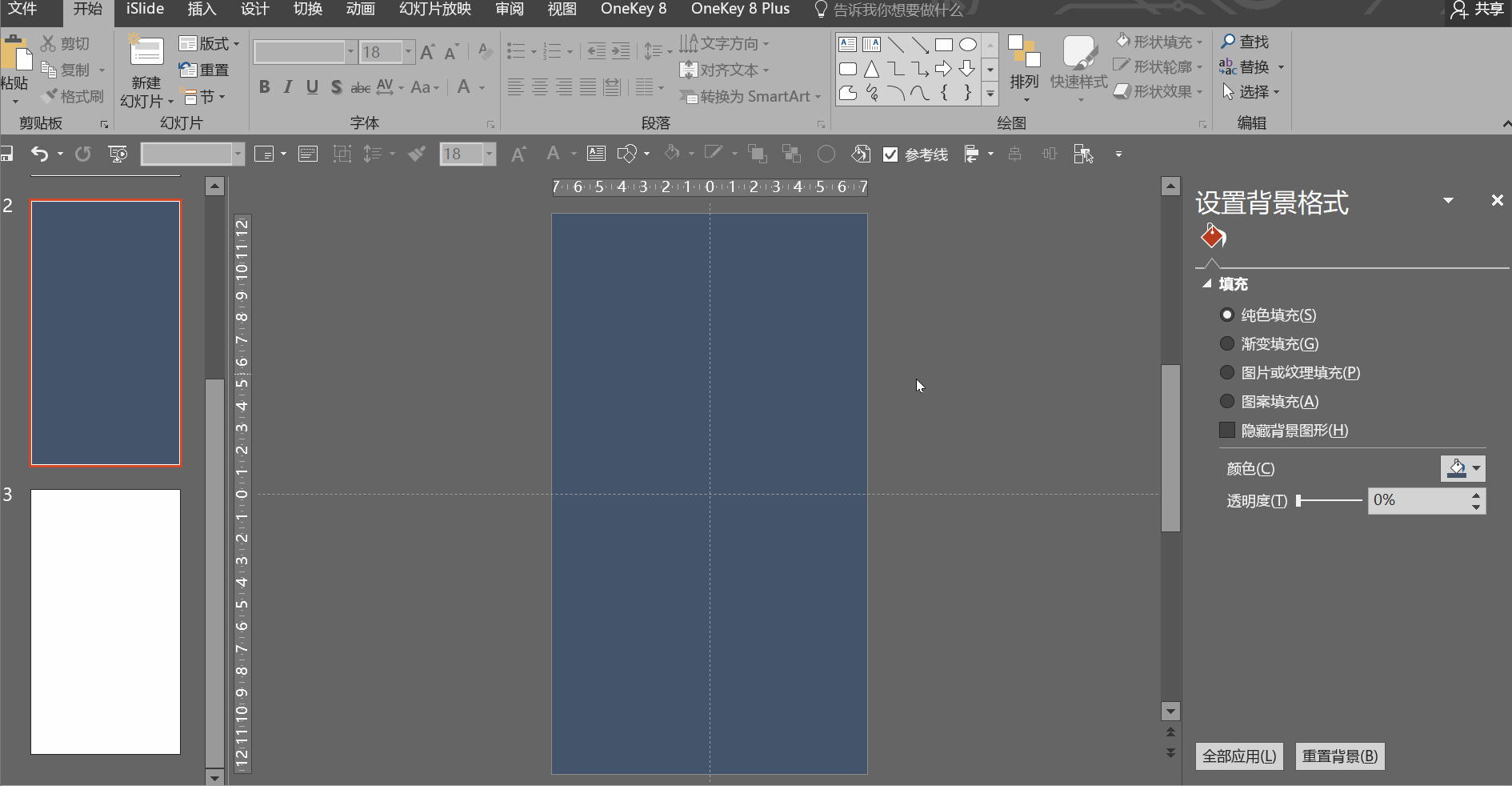Click the Format Painter (格式刷) icon
This screenshot has width=1512, height=786.
pos(50,96)
